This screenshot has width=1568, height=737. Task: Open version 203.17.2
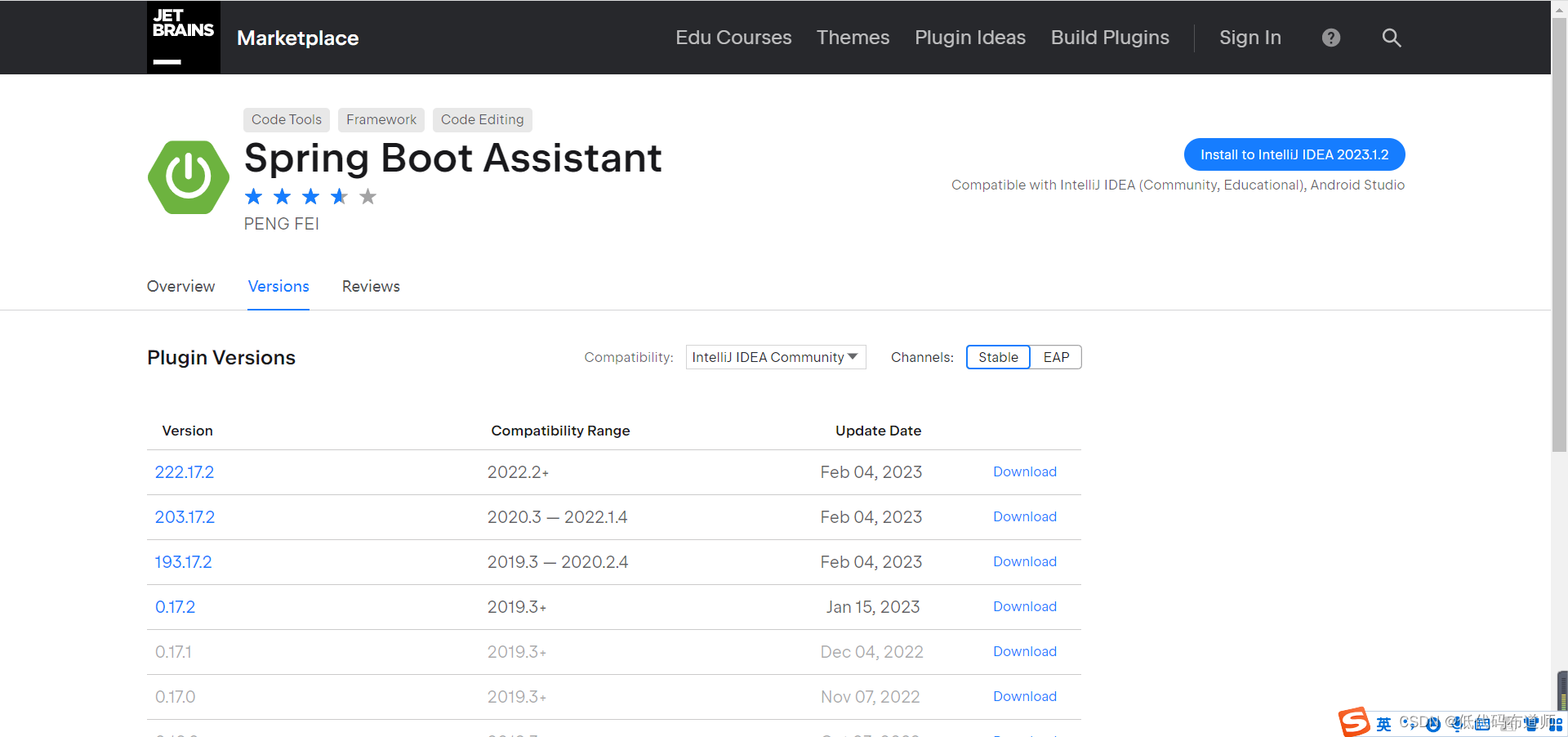(185, 517)
